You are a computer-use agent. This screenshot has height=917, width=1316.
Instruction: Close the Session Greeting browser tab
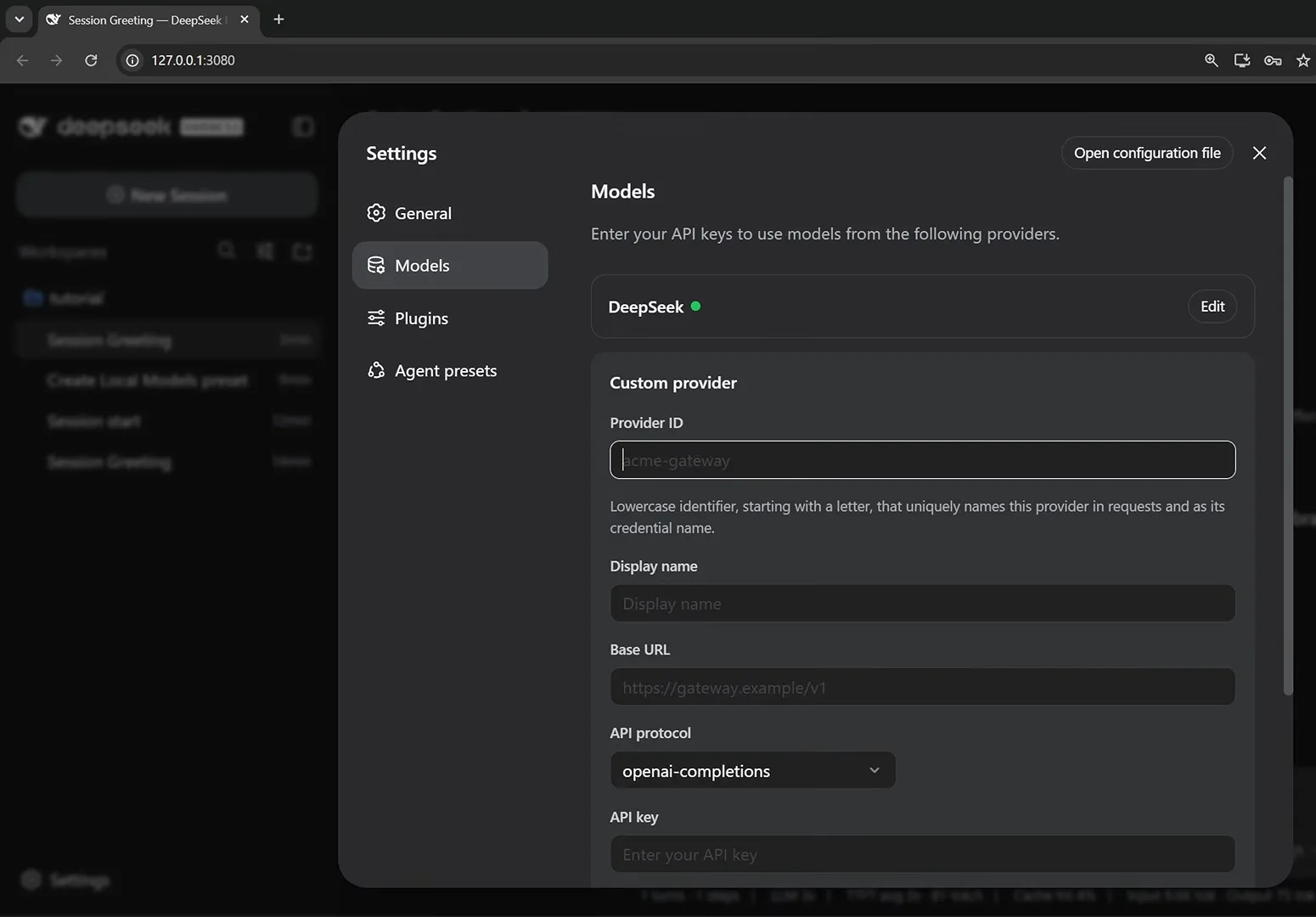tap(245, 19)
